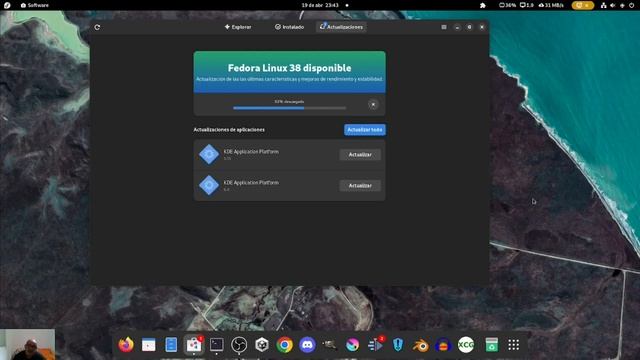Open the green trash icon in dock
Image resolution: width=640 pixels, height=360 pixels.
point(492,345)
